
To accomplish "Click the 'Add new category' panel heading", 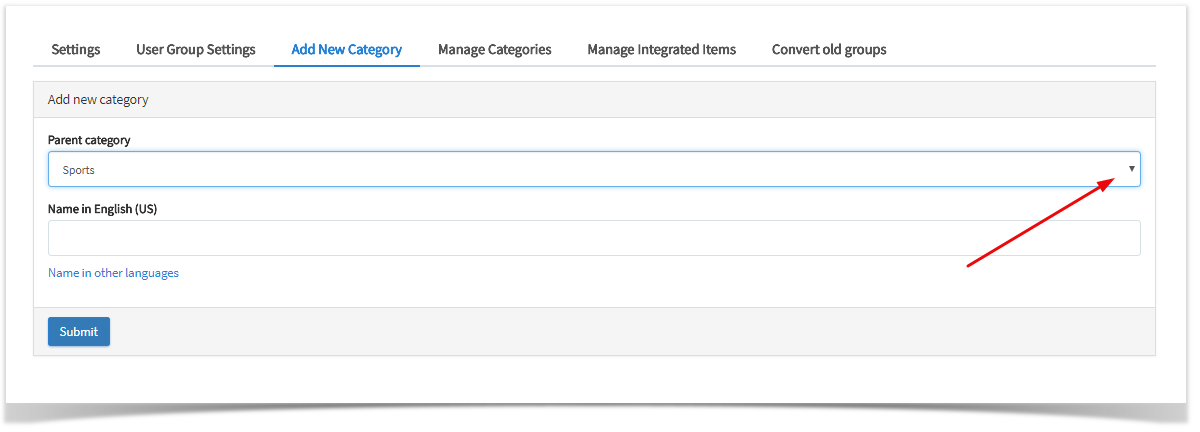I will 98,100.
